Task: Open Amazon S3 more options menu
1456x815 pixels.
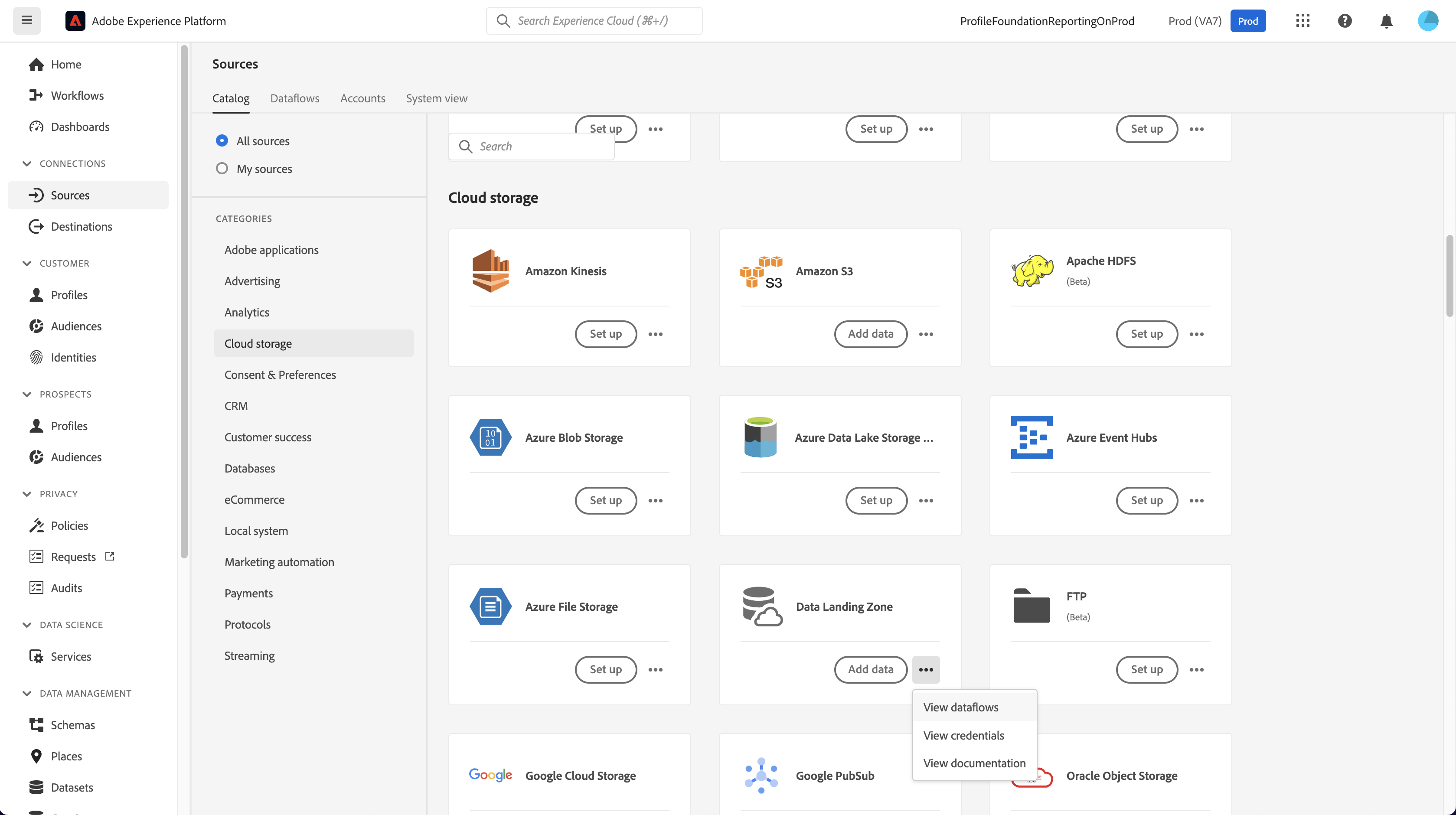Action: [x=926, y=334]
